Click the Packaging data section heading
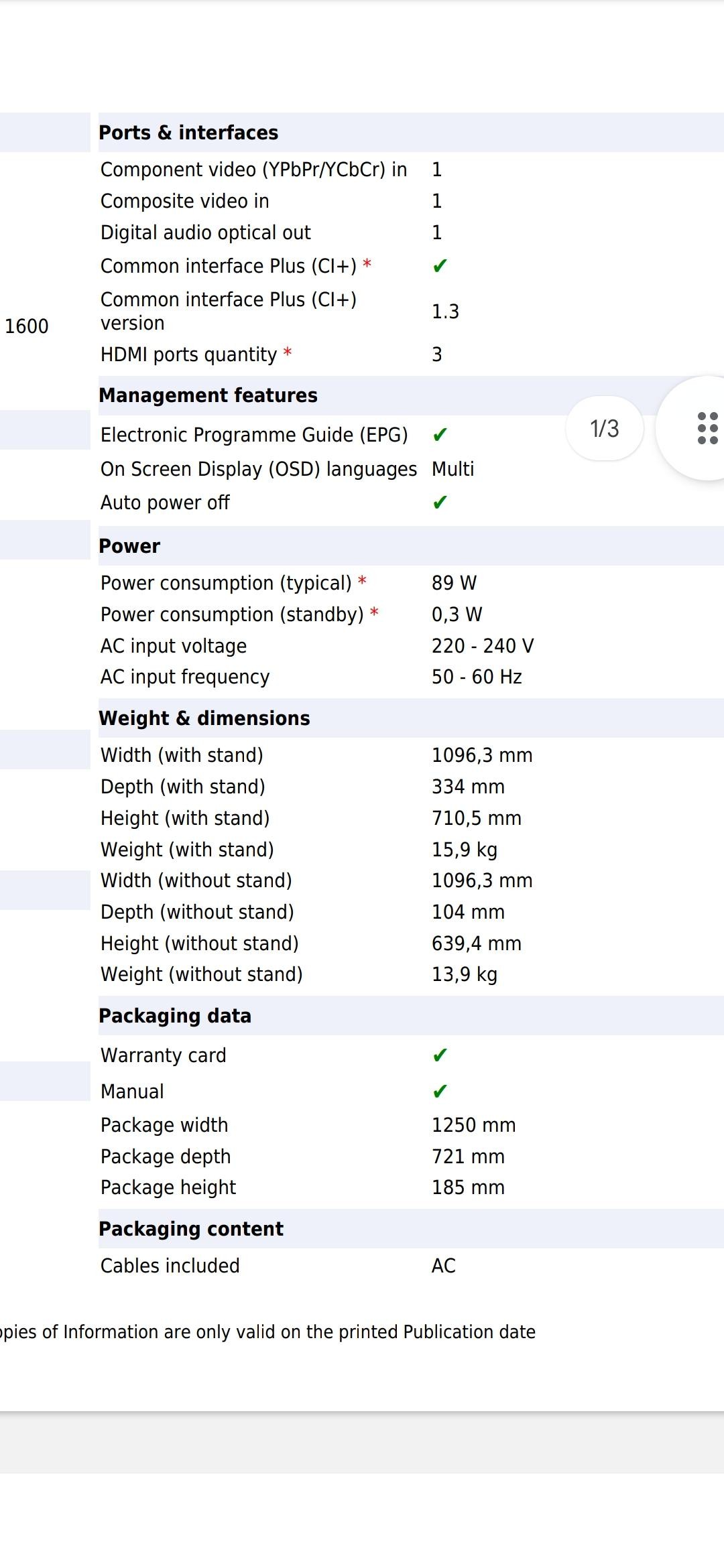The width and height of the screenshot is (724, 1568). 175,1016
